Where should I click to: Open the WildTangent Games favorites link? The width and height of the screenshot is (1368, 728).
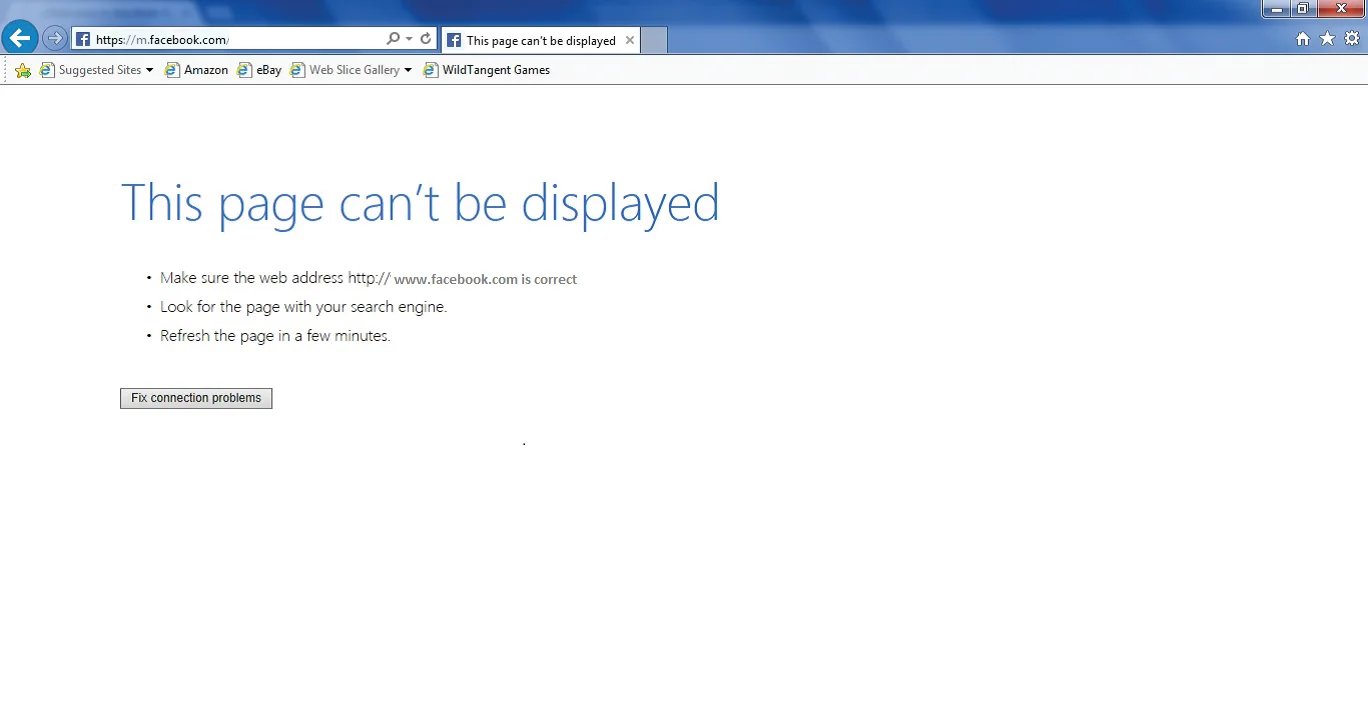tap(487, 70)
